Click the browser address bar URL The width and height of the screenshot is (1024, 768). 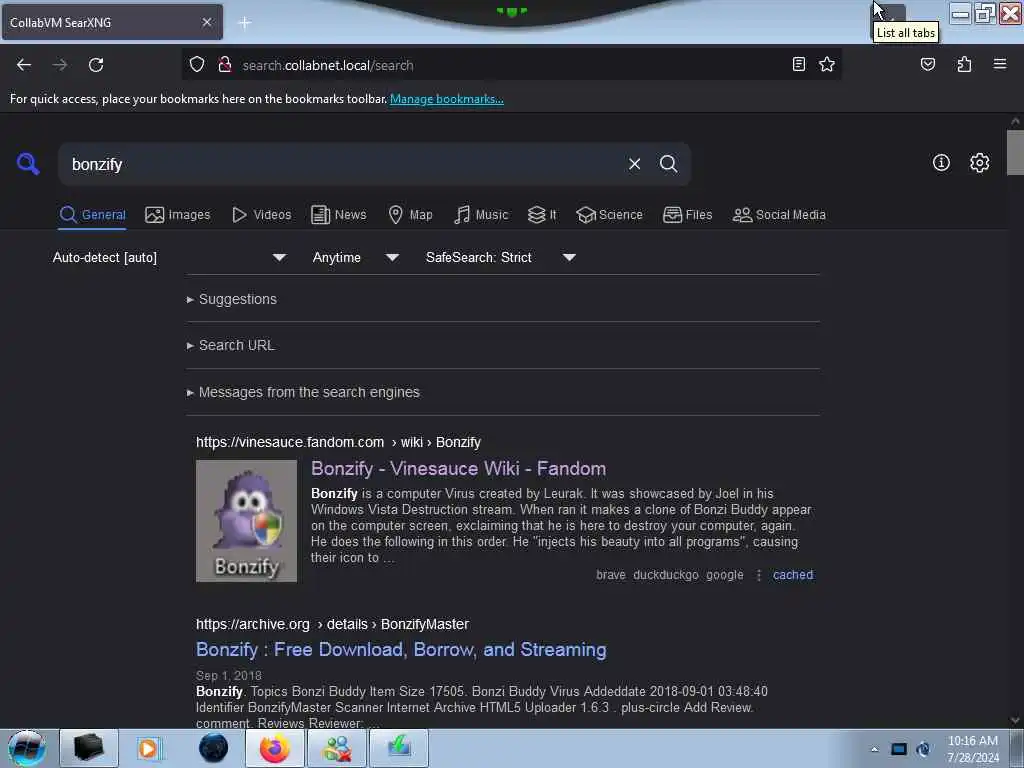click(x=328, y=65)
